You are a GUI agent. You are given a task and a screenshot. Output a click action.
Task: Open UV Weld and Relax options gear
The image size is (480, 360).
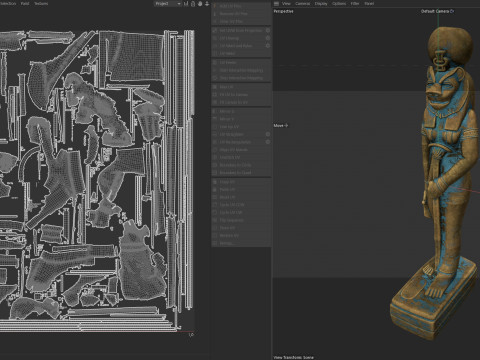pos(268,46)
